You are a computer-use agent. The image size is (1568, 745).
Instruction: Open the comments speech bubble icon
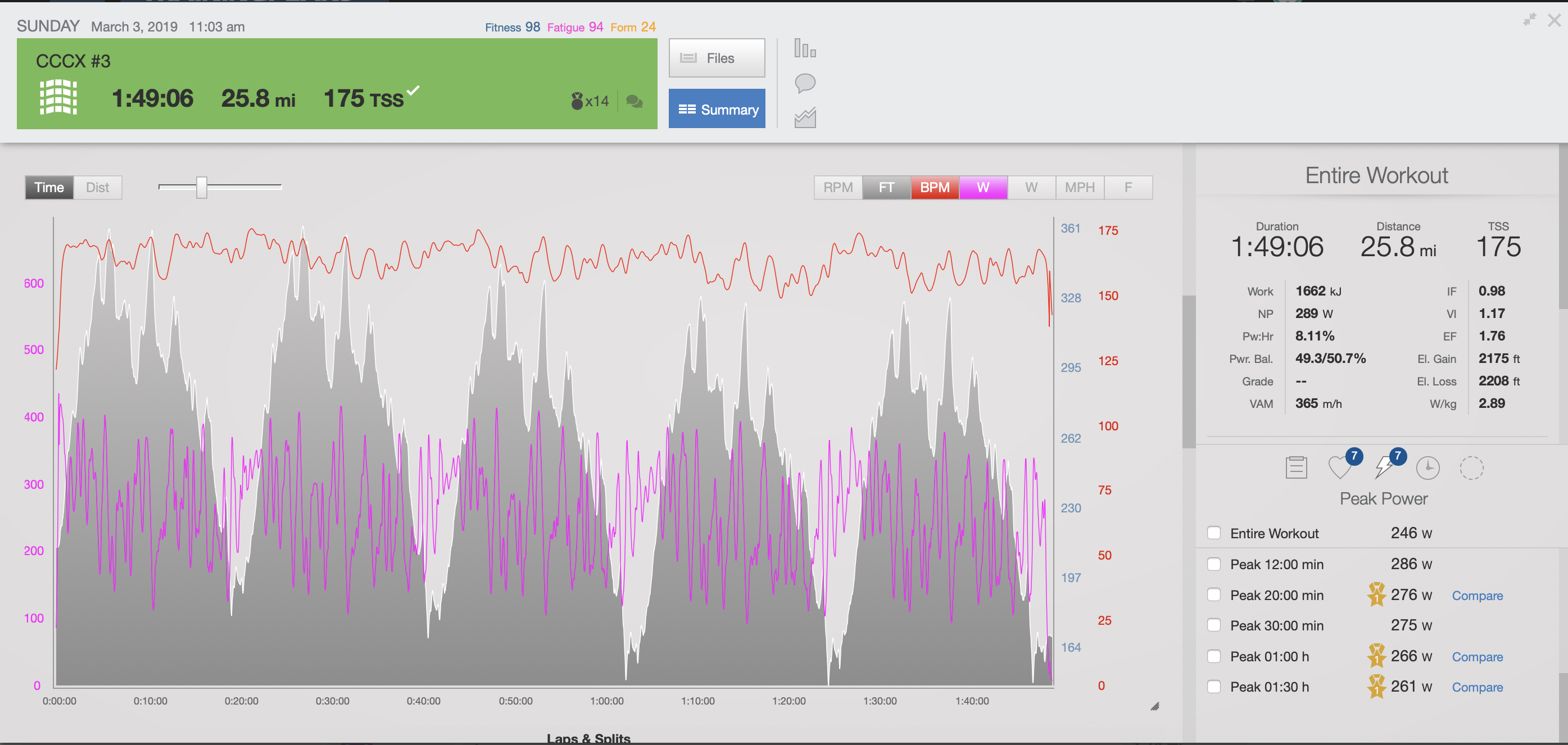click(805, 83)
